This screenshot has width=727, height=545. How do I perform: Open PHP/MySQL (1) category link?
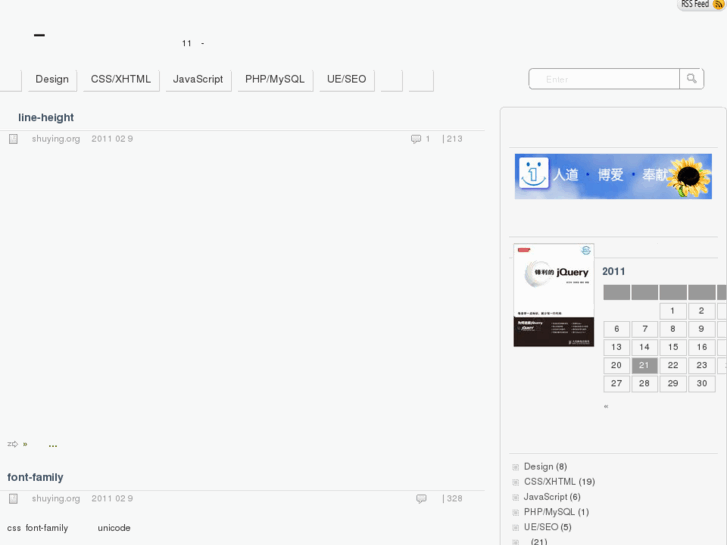(556, 512)
